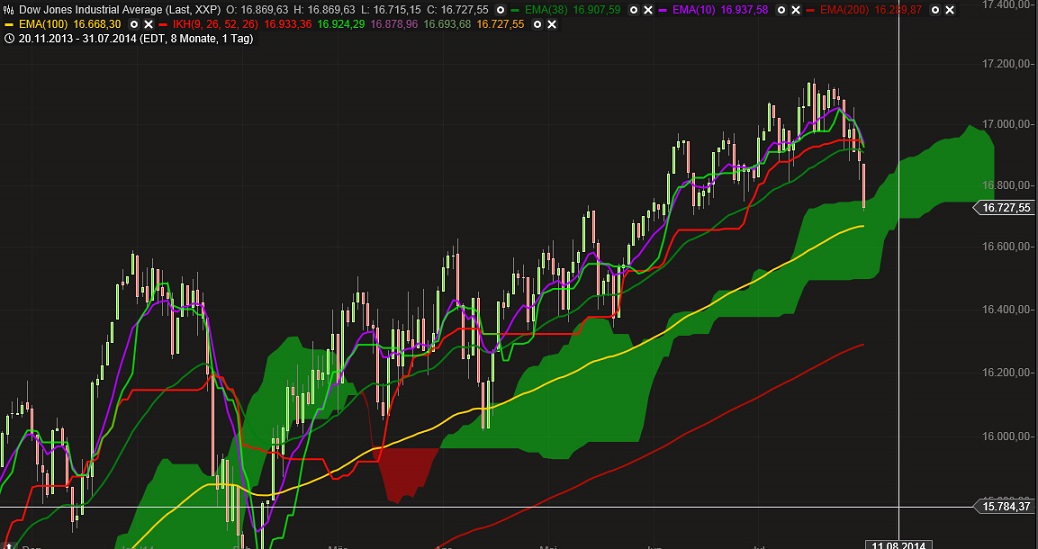Click EMA(100) value 16.668,30
1038x549 pixels.
[x=97, y=24]
